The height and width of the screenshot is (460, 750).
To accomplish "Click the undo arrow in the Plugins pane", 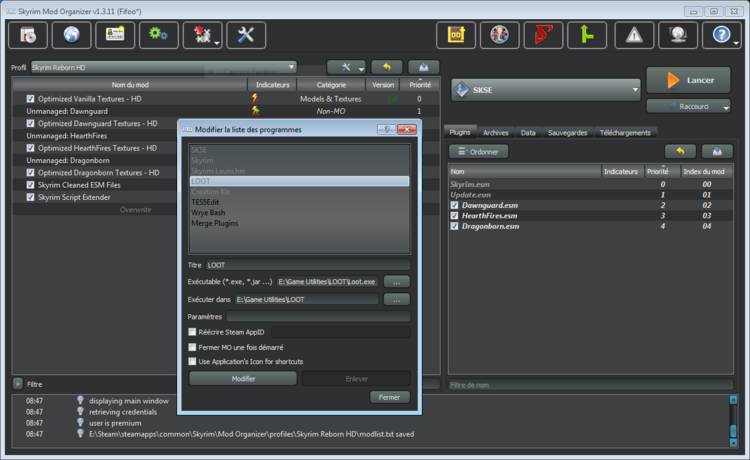I will click(x=680, y=152).
